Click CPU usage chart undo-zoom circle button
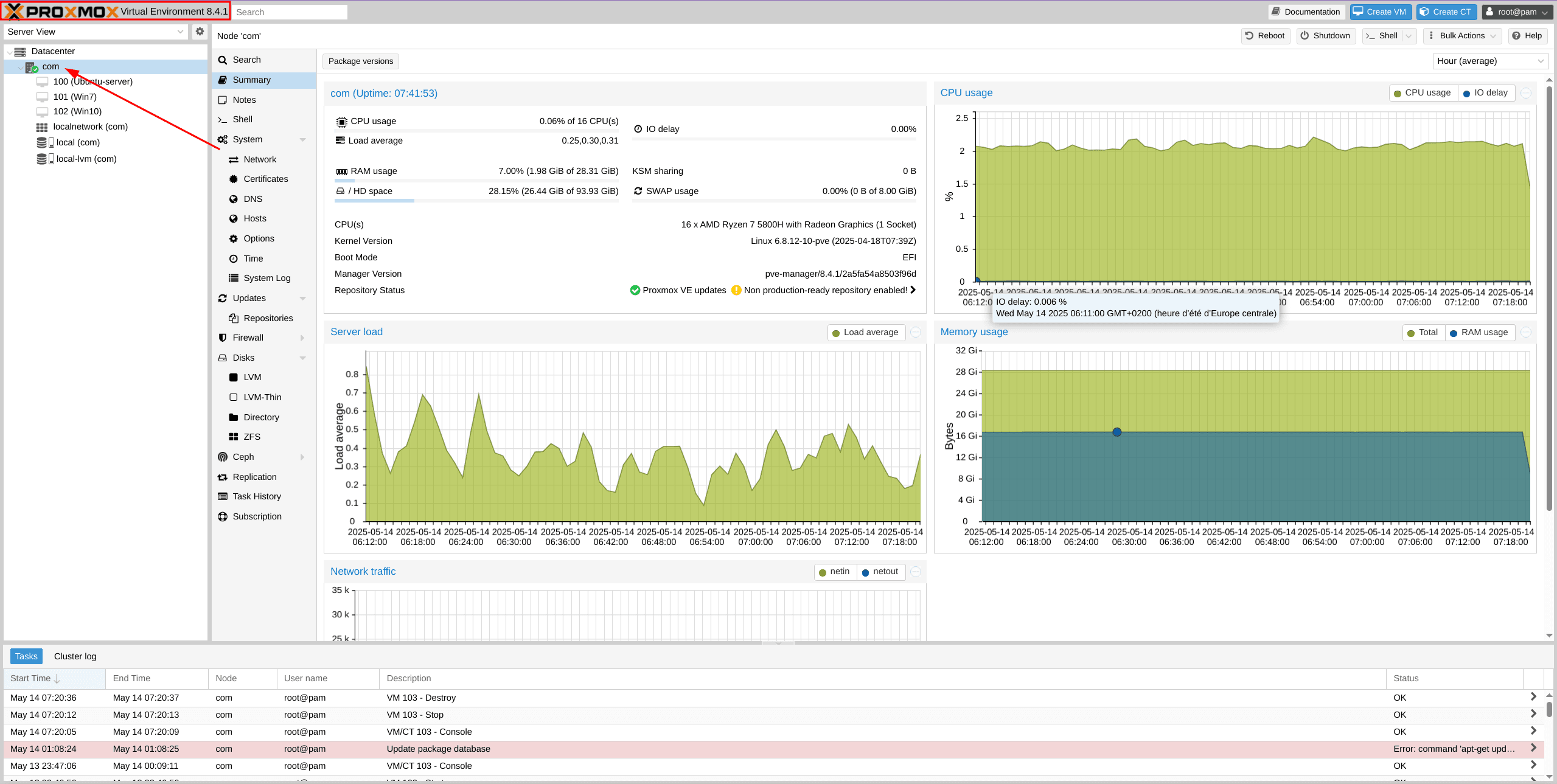 pos(1526,93)
